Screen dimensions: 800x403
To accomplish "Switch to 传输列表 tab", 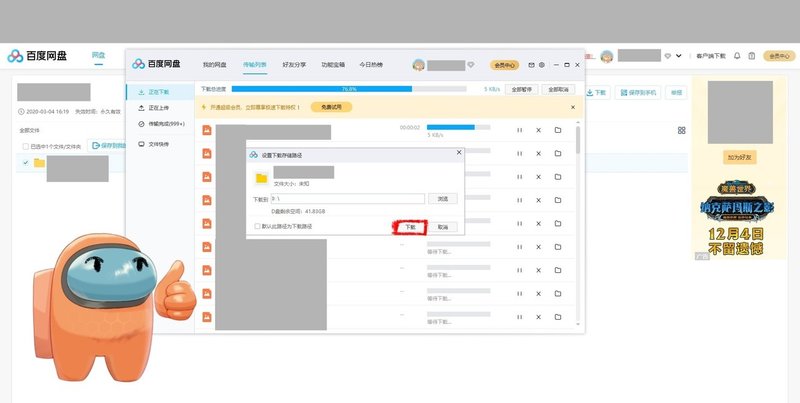I will [x=255, y=65].
